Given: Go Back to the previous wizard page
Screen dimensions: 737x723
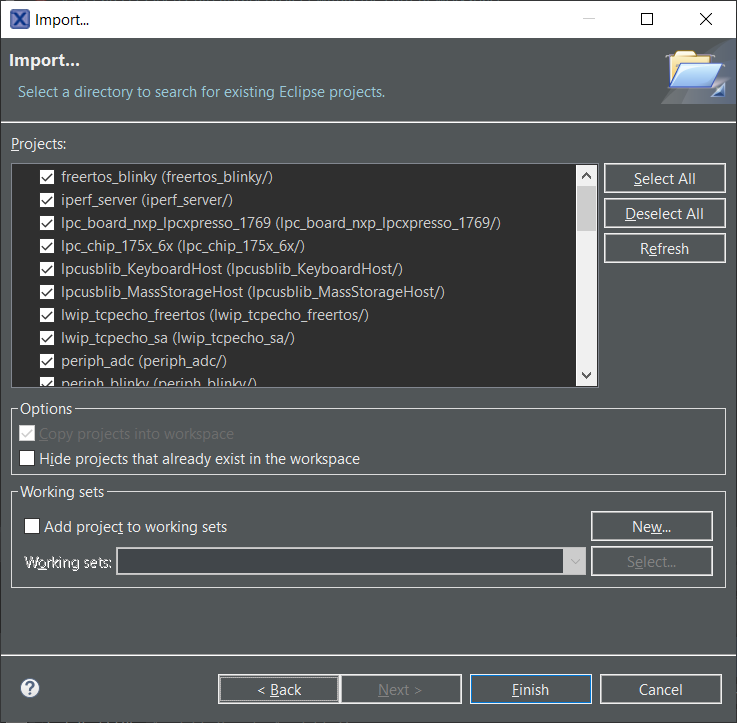Looking at the screenshot, I should 279,689.
